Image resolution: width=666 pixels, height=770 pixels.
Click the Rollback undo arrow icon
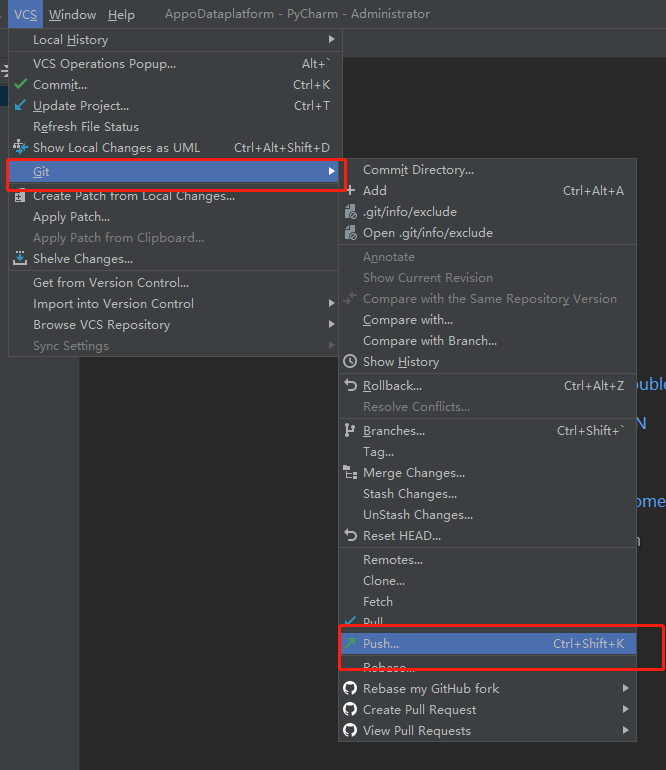tap(350, 385)
